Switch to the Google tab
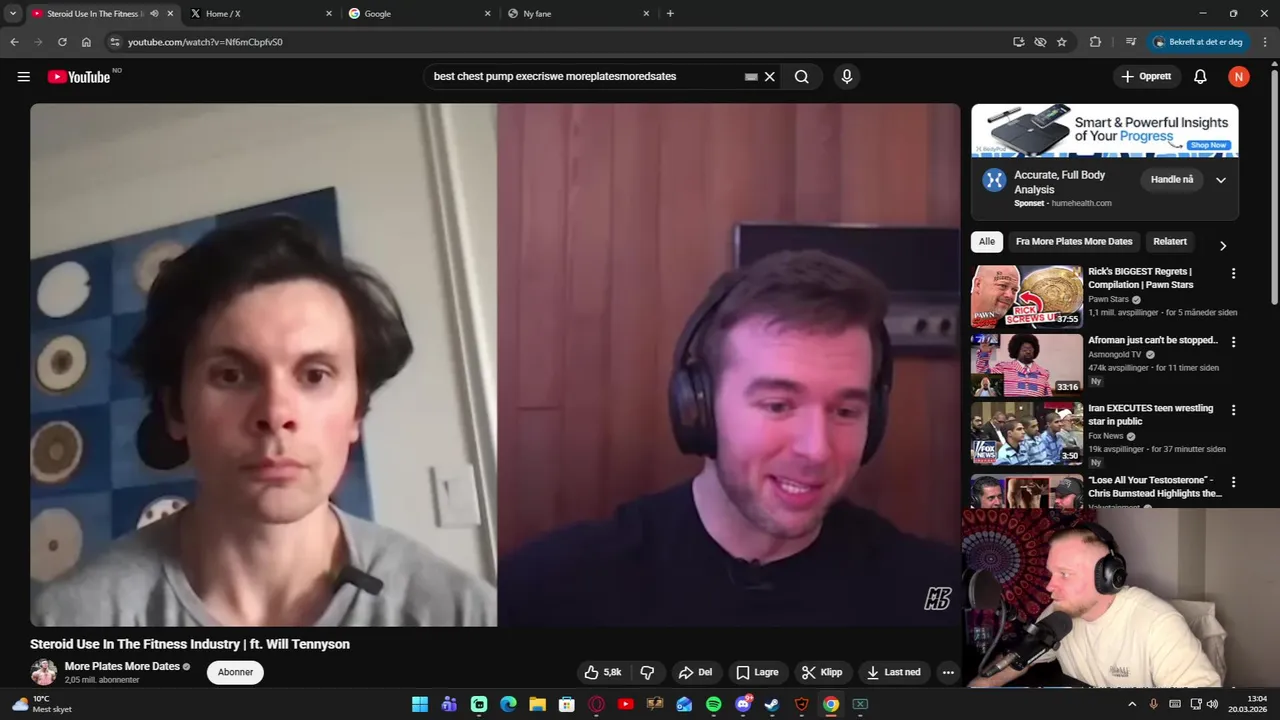Screen dimensions: 1280x720 pos(419,14)
